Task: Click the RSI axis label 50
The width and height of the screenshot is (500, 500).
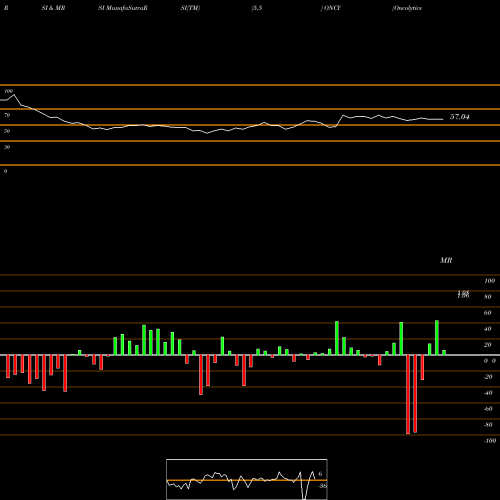Action: pos(7,131)
